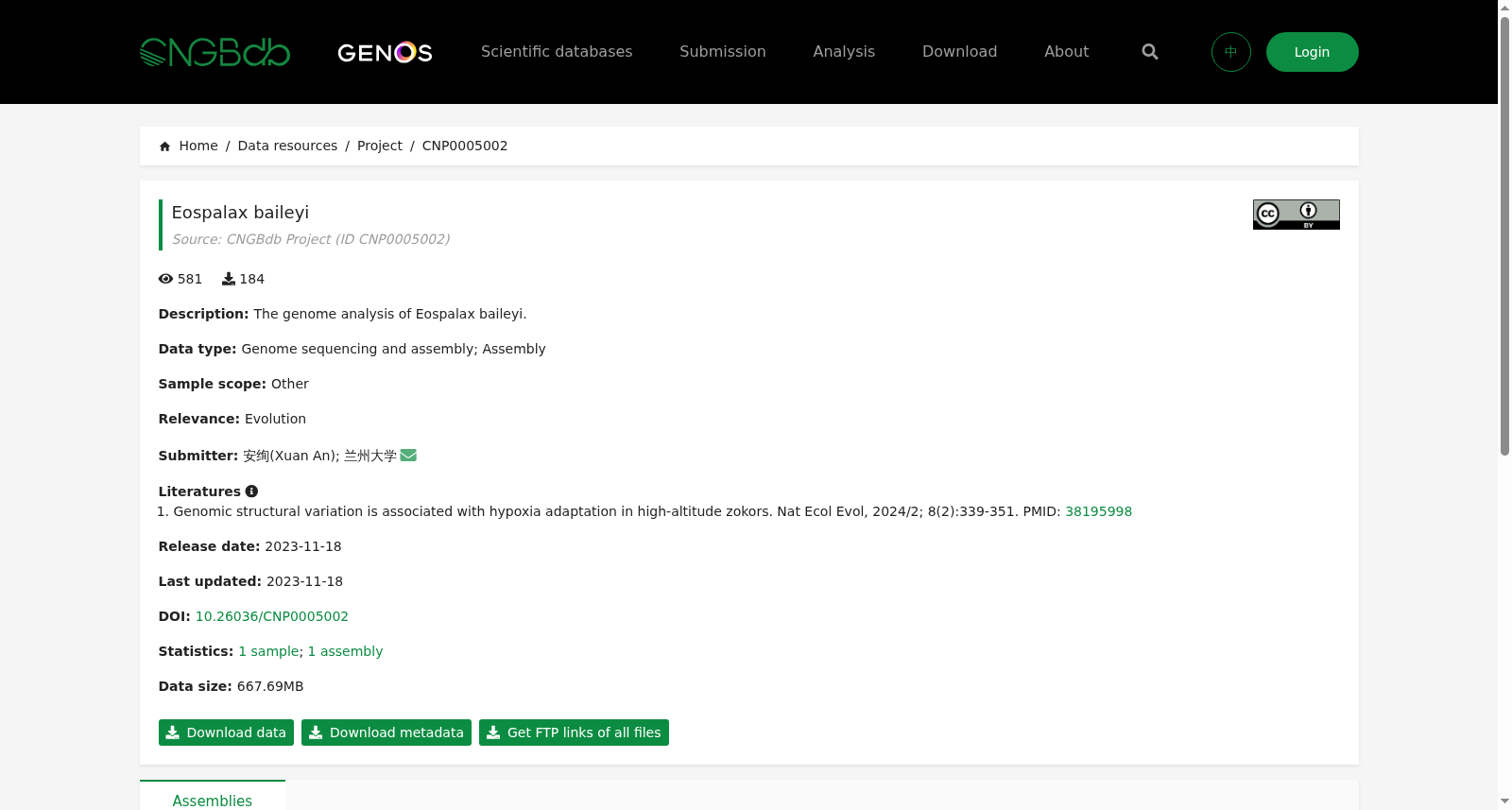The width and height of the screenshot is (1512, 810).
Task: Open the About menu
Action: (x=1066, y=52)
